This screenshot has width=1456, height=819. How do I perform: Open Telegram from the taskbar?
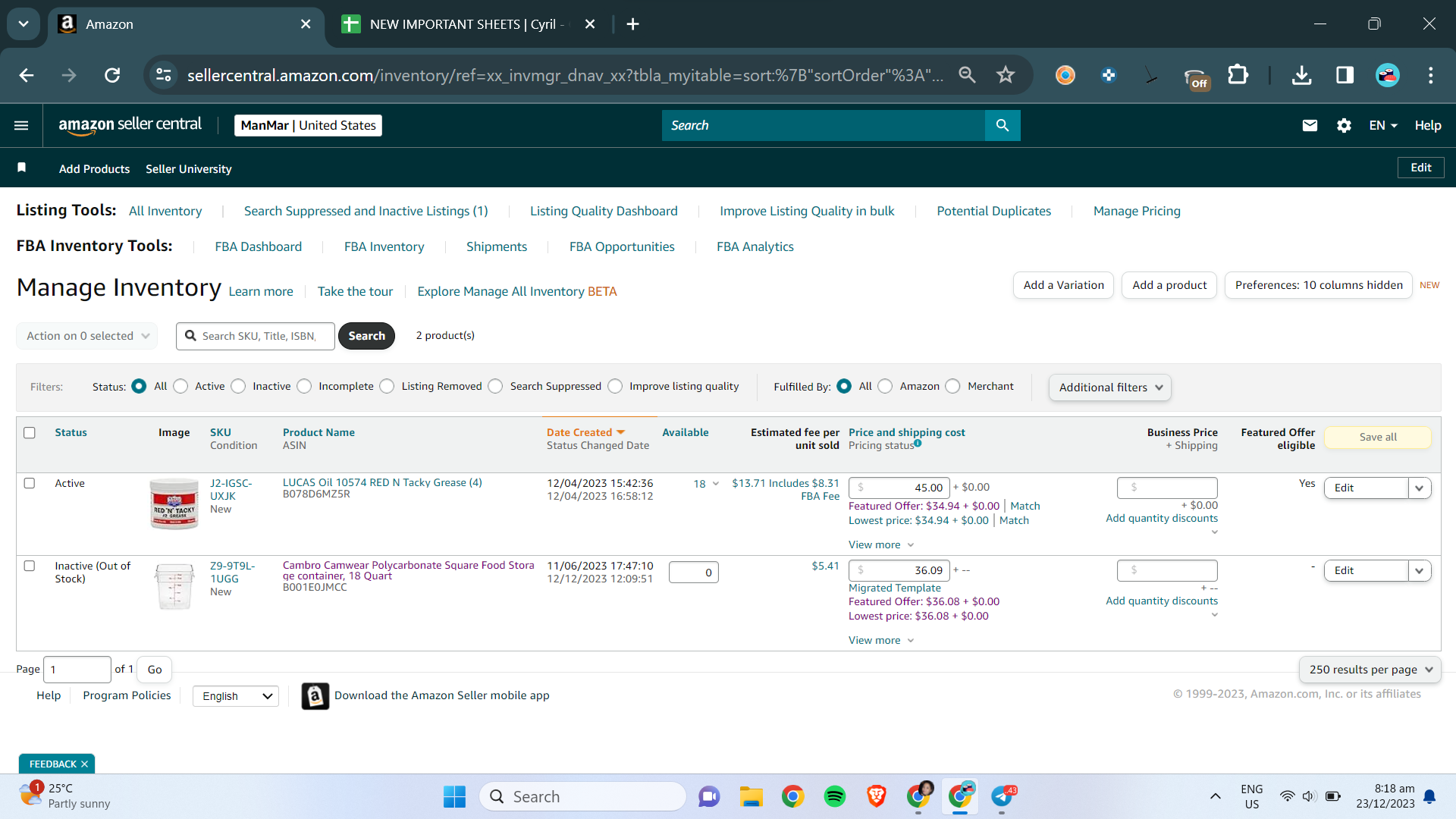[x=1002, y=796]
